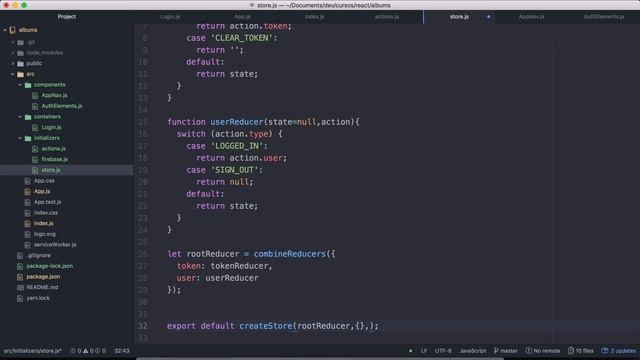Image resolution: width=640 pixels, height=360 pixels.
Task: Click the Project panel header
Action: (67, 17)
